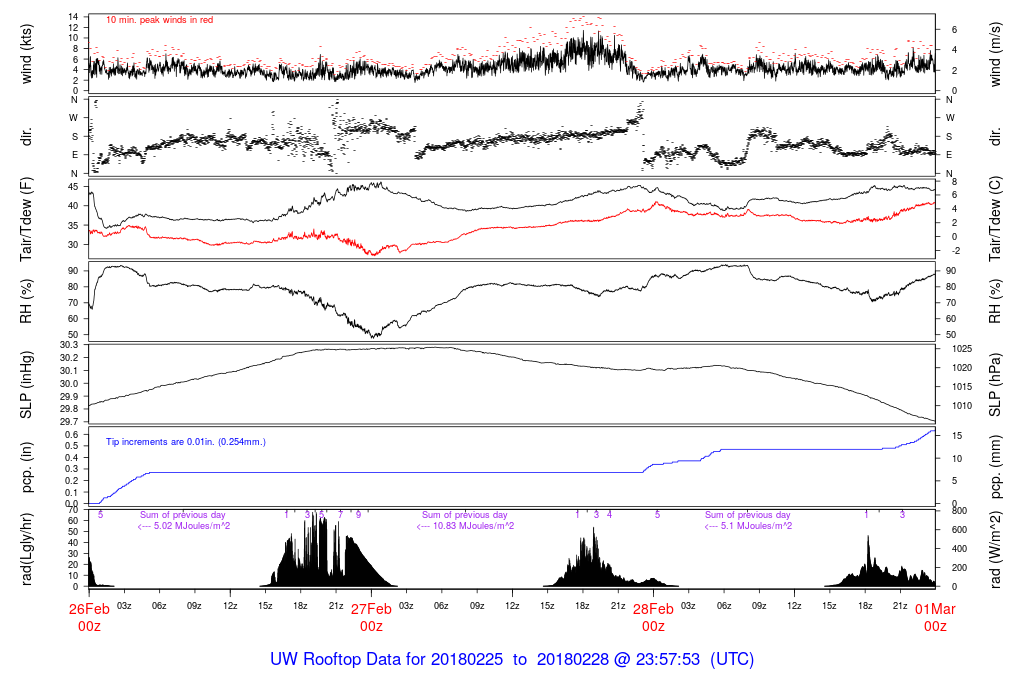Select the 'Tair/Tdew (C)' axis label
Screen dimensions: 1024x700
(995, 219)
